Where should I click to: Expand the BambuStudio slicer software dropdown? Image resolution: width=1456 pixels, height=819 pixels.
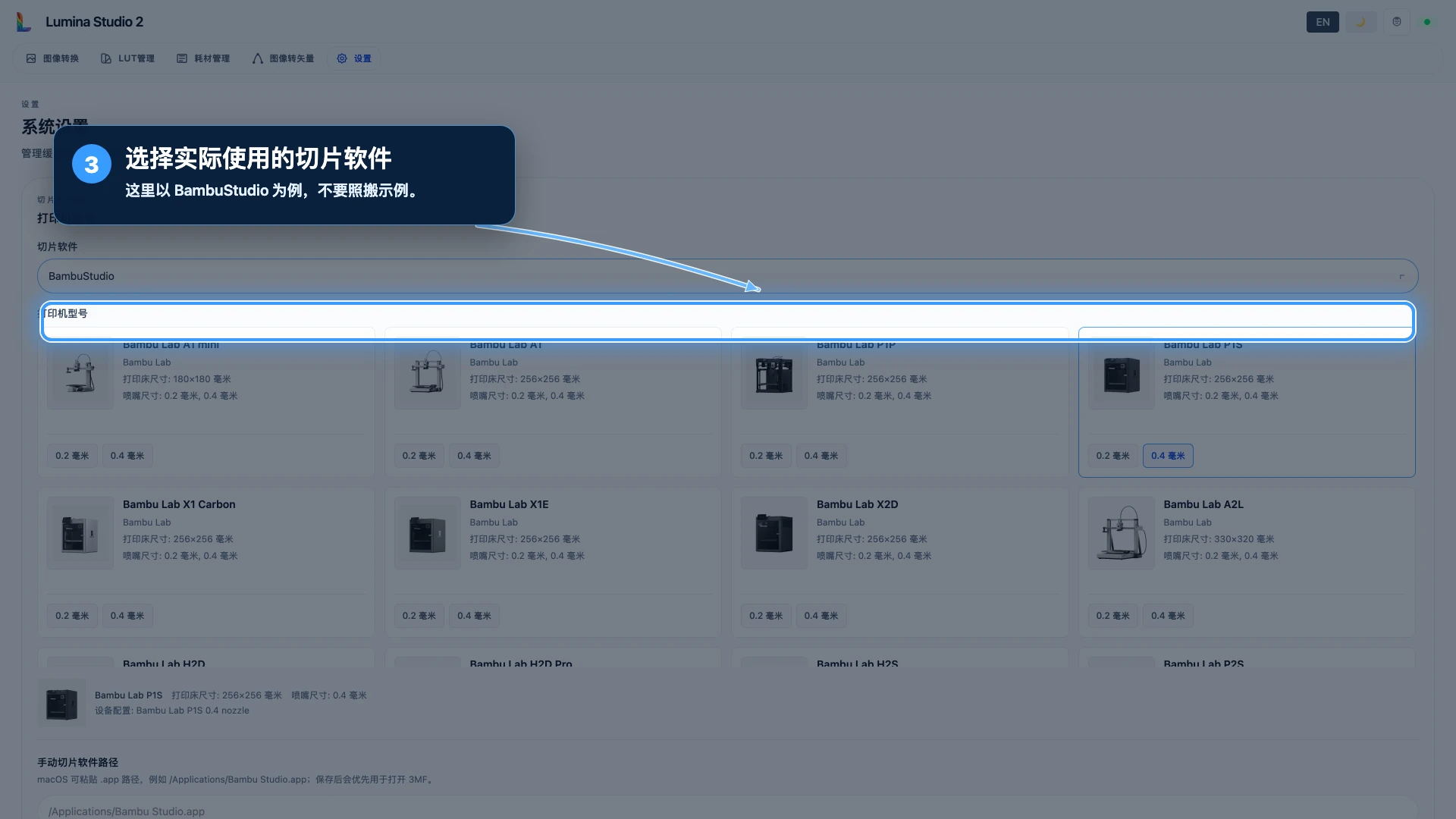click(727, 276)
